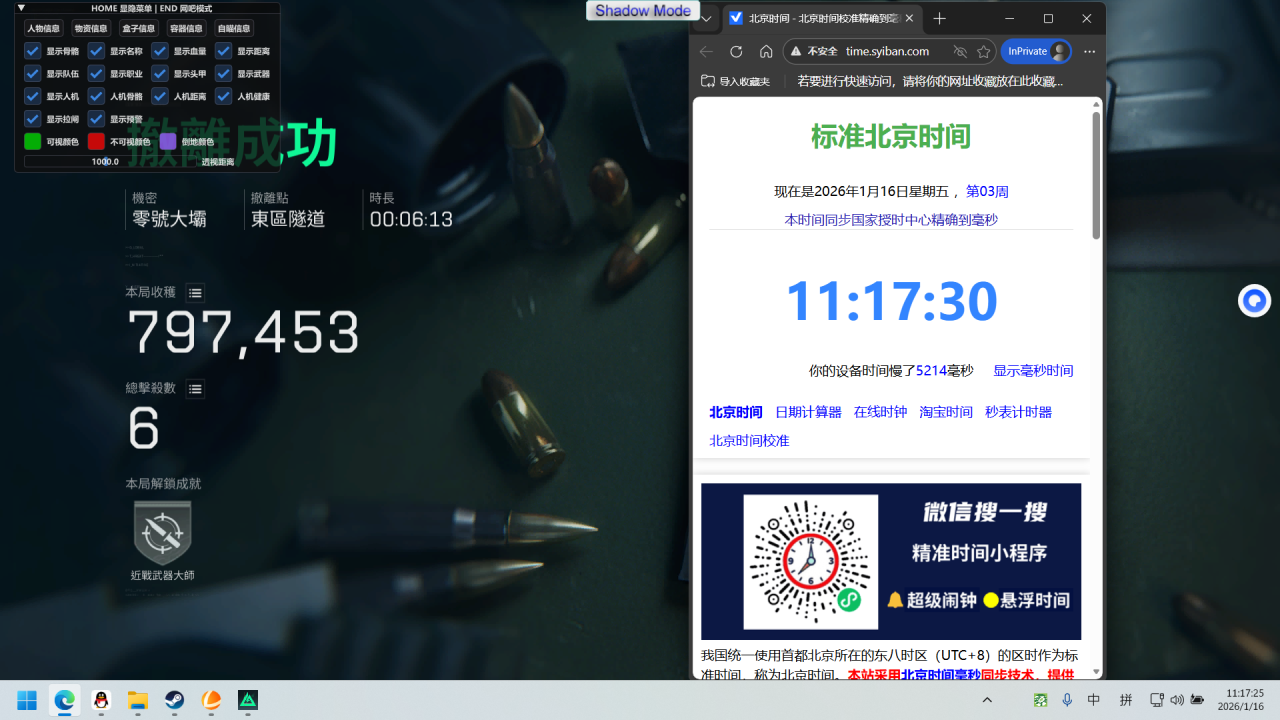
Task: Refresh the Beijing time webpage
Action: 736,51
